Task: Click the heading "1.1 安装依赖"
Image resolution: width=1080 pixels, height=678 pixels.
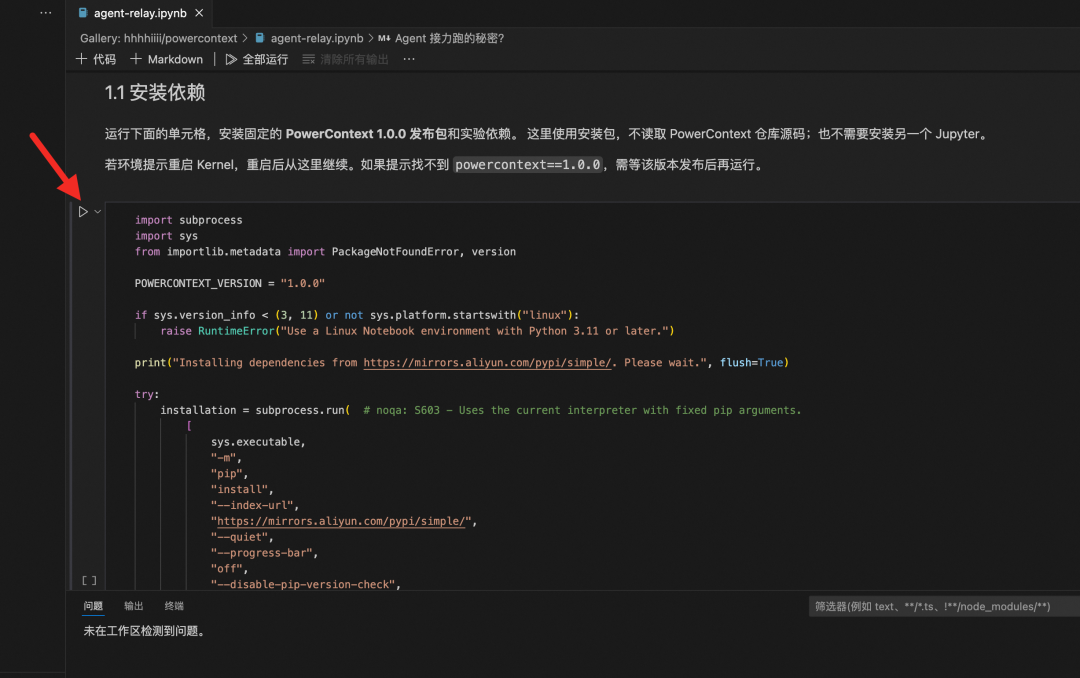Action: click(155, 92)
